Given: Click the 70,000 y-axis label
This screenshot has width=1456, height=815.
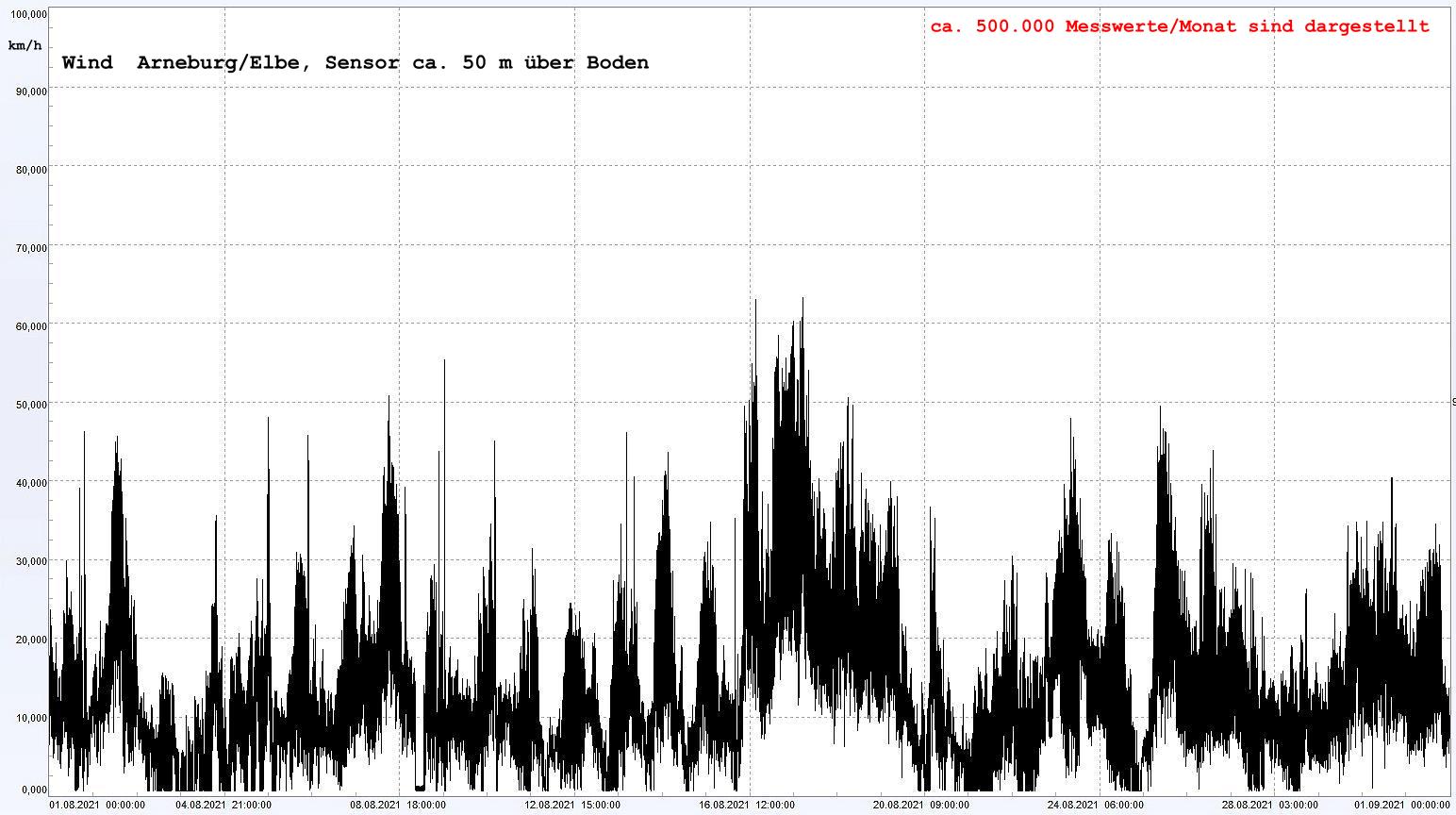Looking at the screenshot, I should click(x=32, y=249).
